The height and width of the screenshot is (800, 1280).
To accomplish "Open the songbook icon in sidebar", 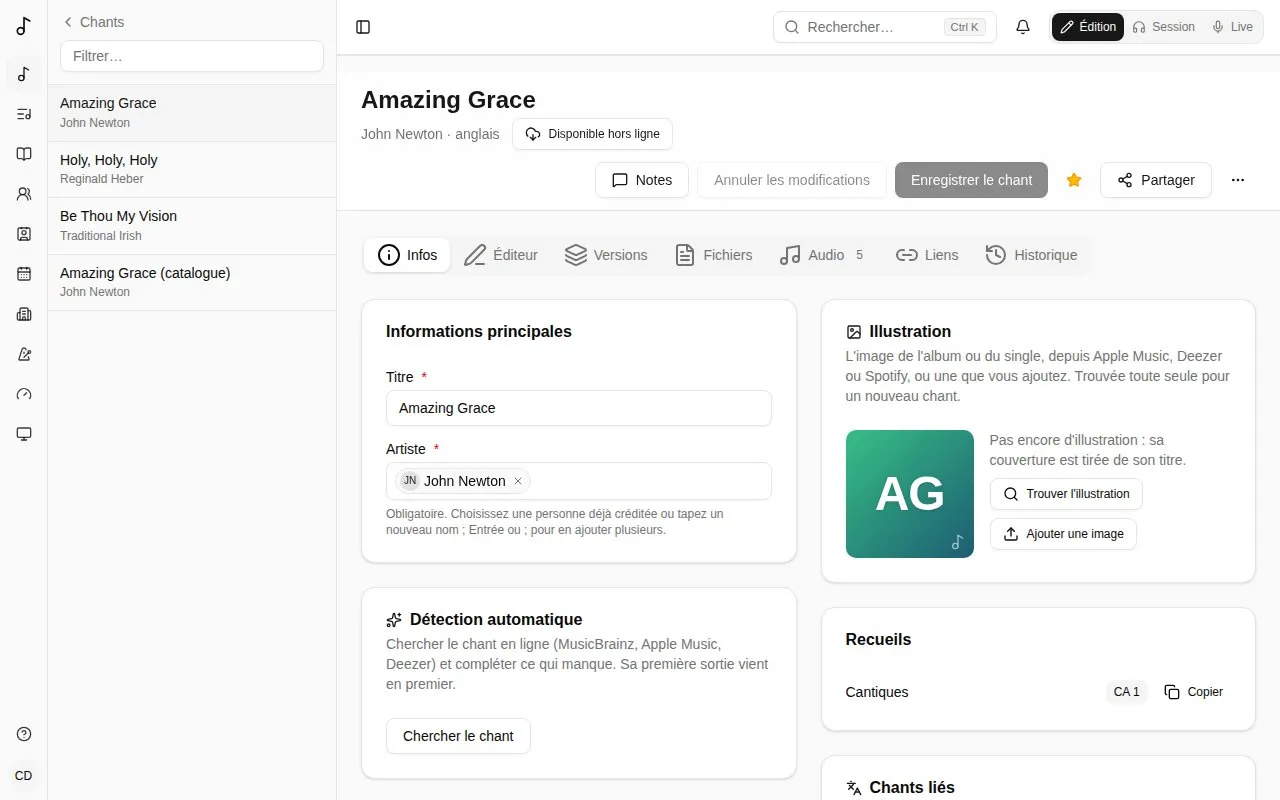I will click(x=24, y=154).
